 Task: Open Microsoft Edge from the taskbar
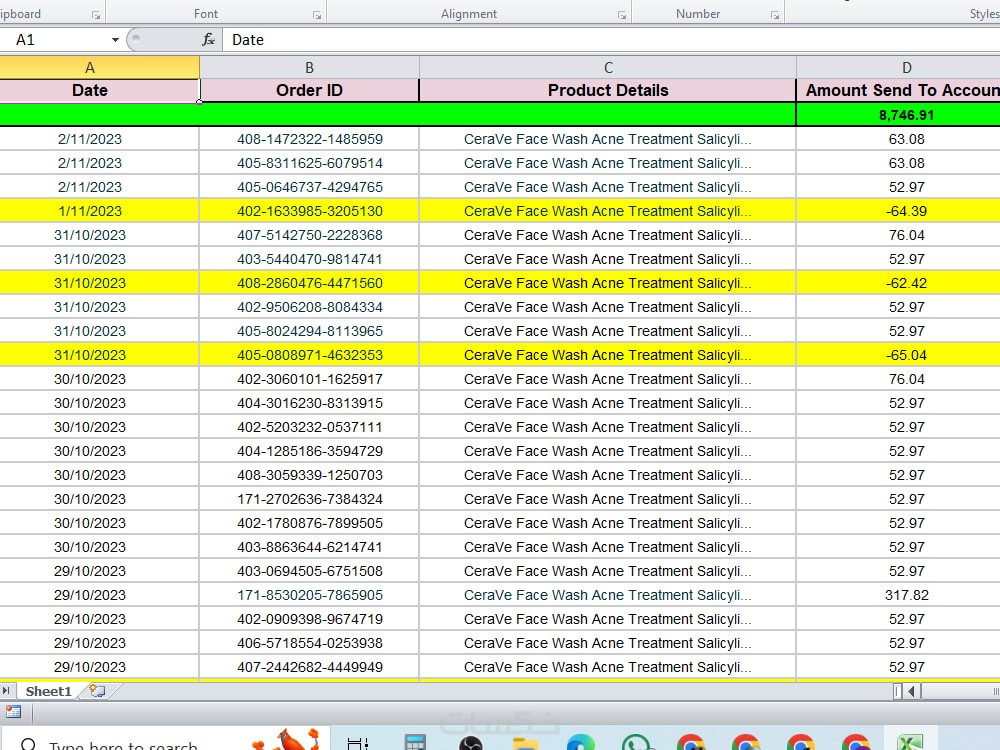click(580, 743)
